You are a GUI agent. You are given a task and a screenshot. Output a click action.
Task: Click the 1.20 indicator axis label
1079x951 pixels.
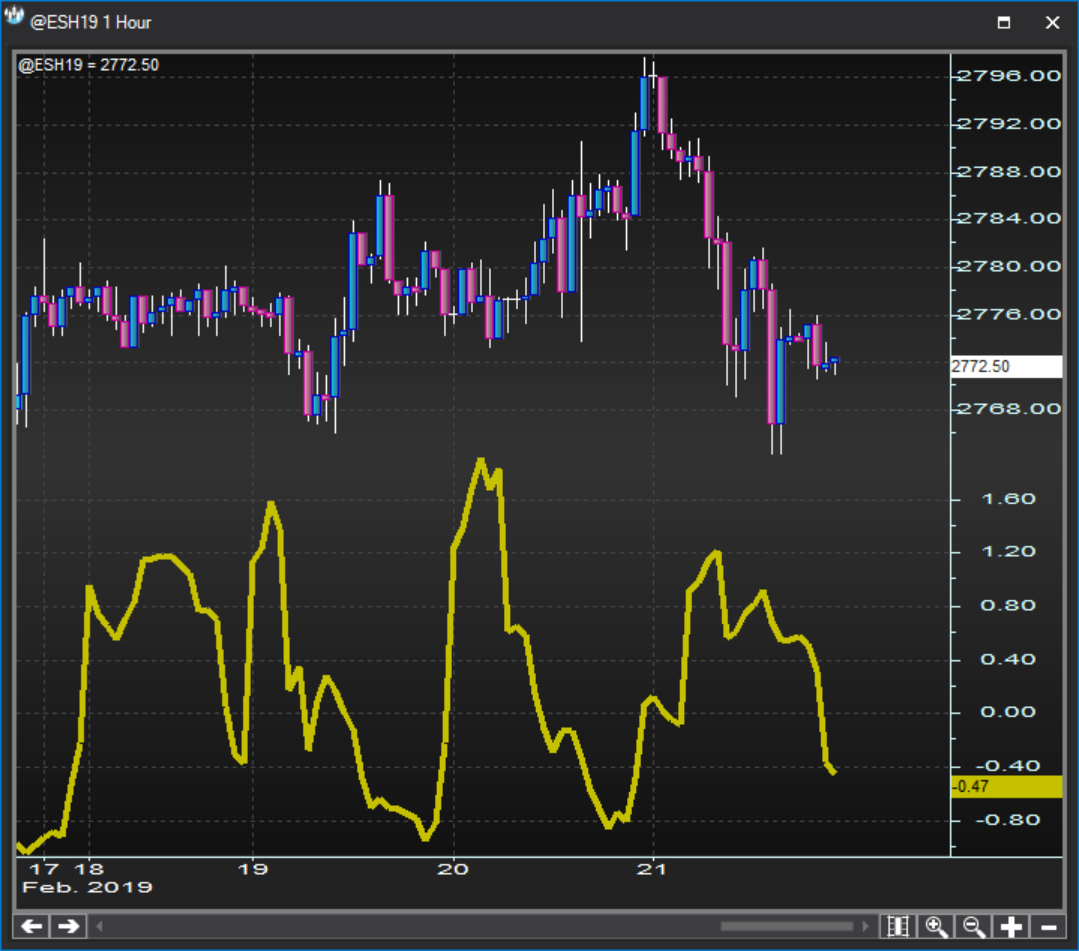(1009, 552)
